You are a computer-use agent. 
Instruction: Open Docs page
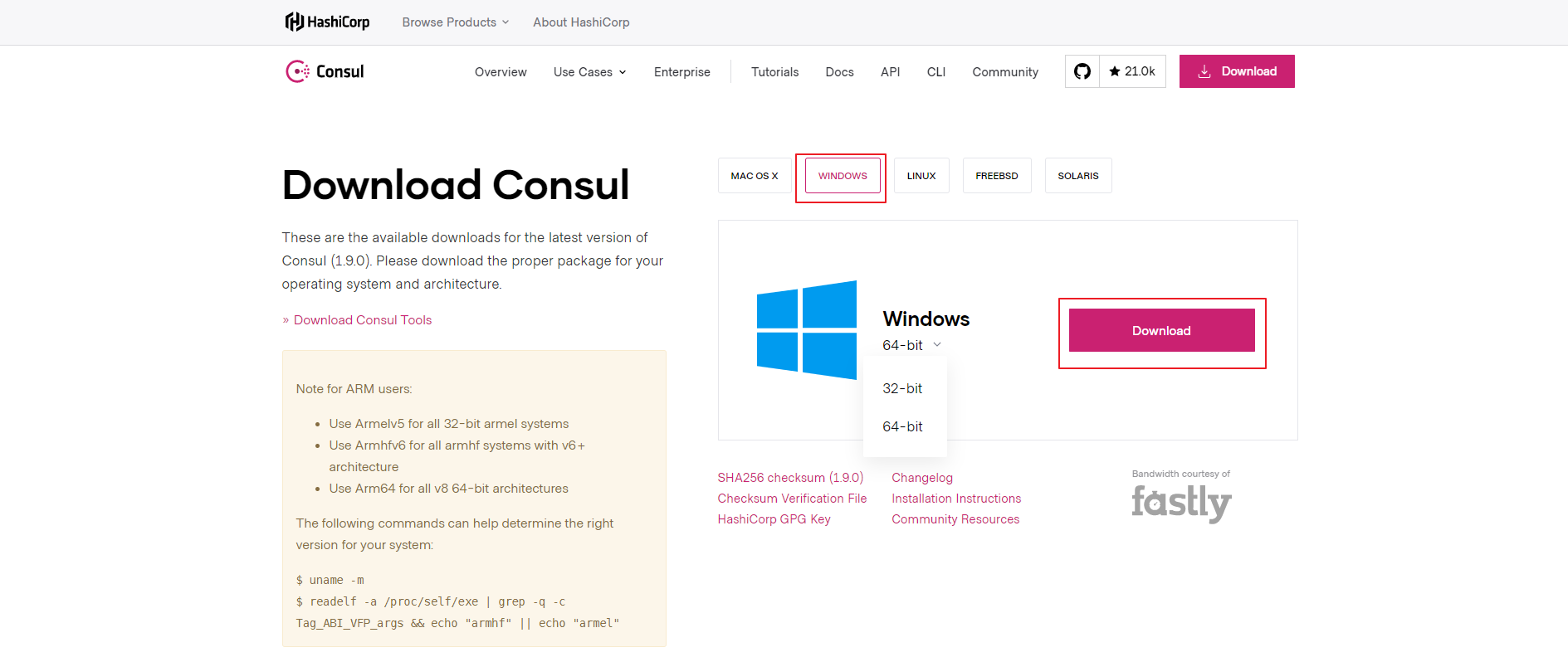tap(839, 72)
